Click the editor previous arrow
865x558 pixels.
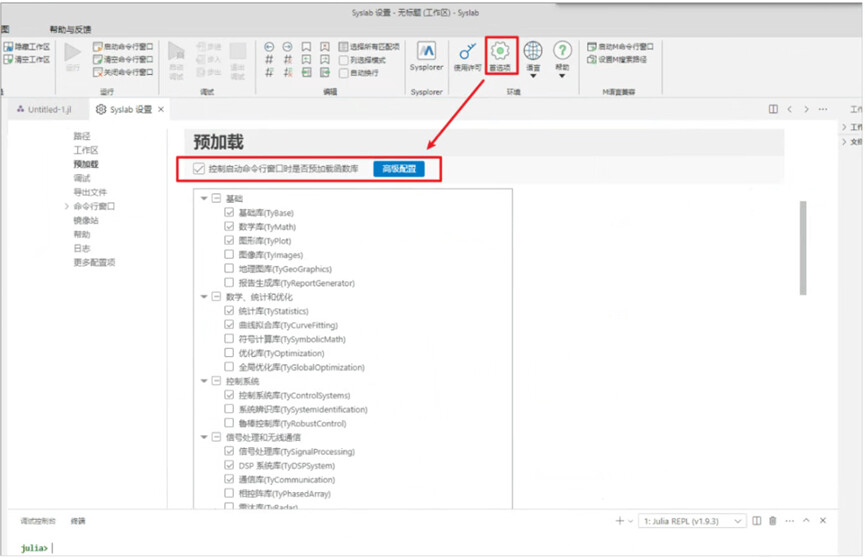pyautogui.click(x=790, y=109)
